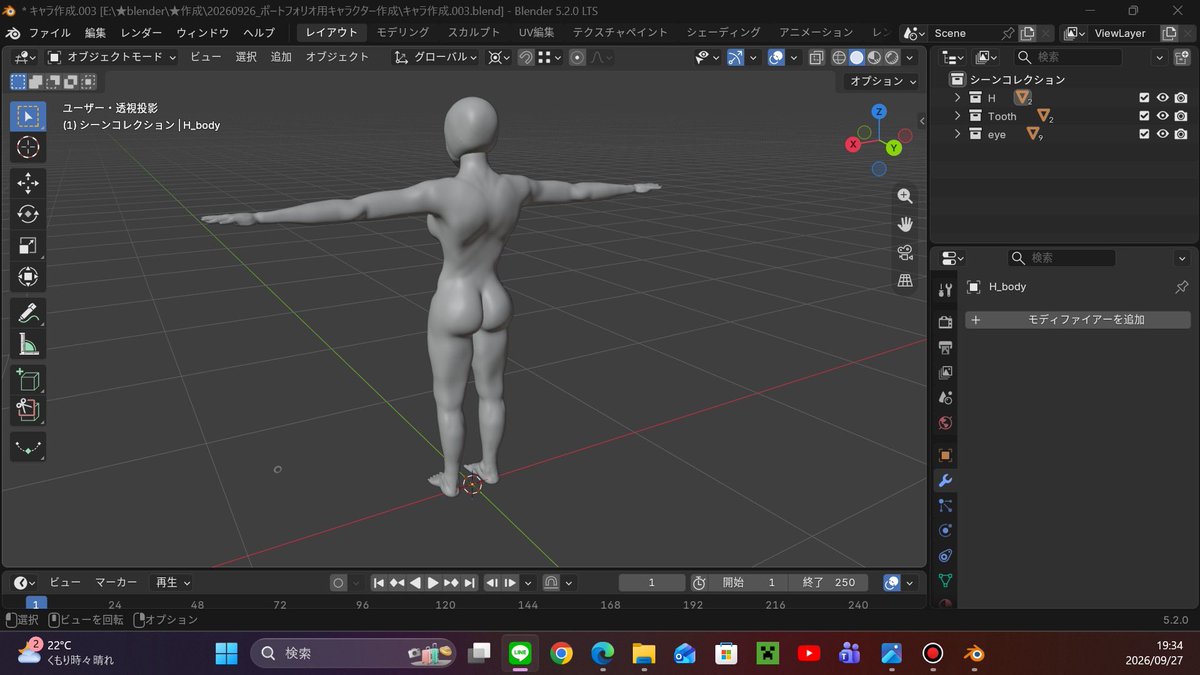Pin the H_body properties context

click(1181, 287)
